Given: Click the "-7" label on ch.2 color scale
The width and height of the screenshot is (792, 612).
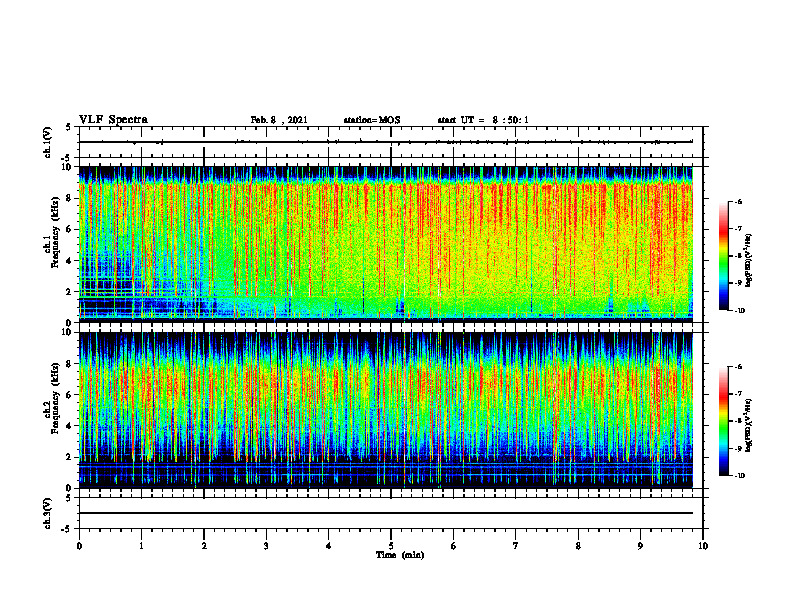Looking at the screenshot, I should click(x=738, y=394).
